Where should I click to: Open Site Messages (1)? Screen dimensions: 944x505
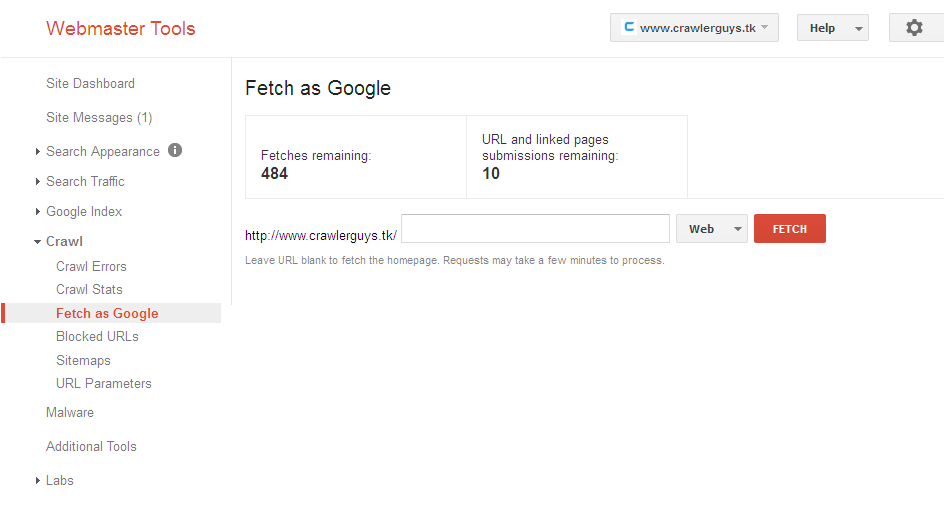[x=99, y=117]
